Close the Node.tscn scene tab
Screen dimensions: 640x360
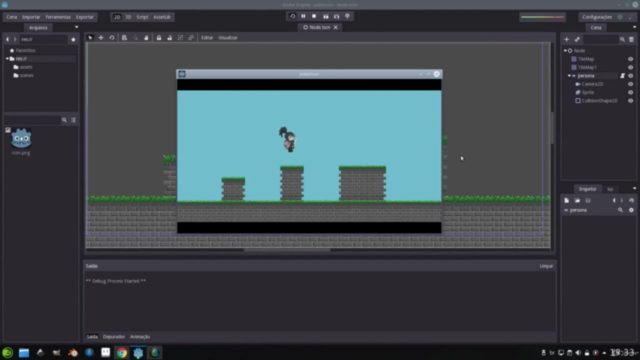click(x=336, y=27)
